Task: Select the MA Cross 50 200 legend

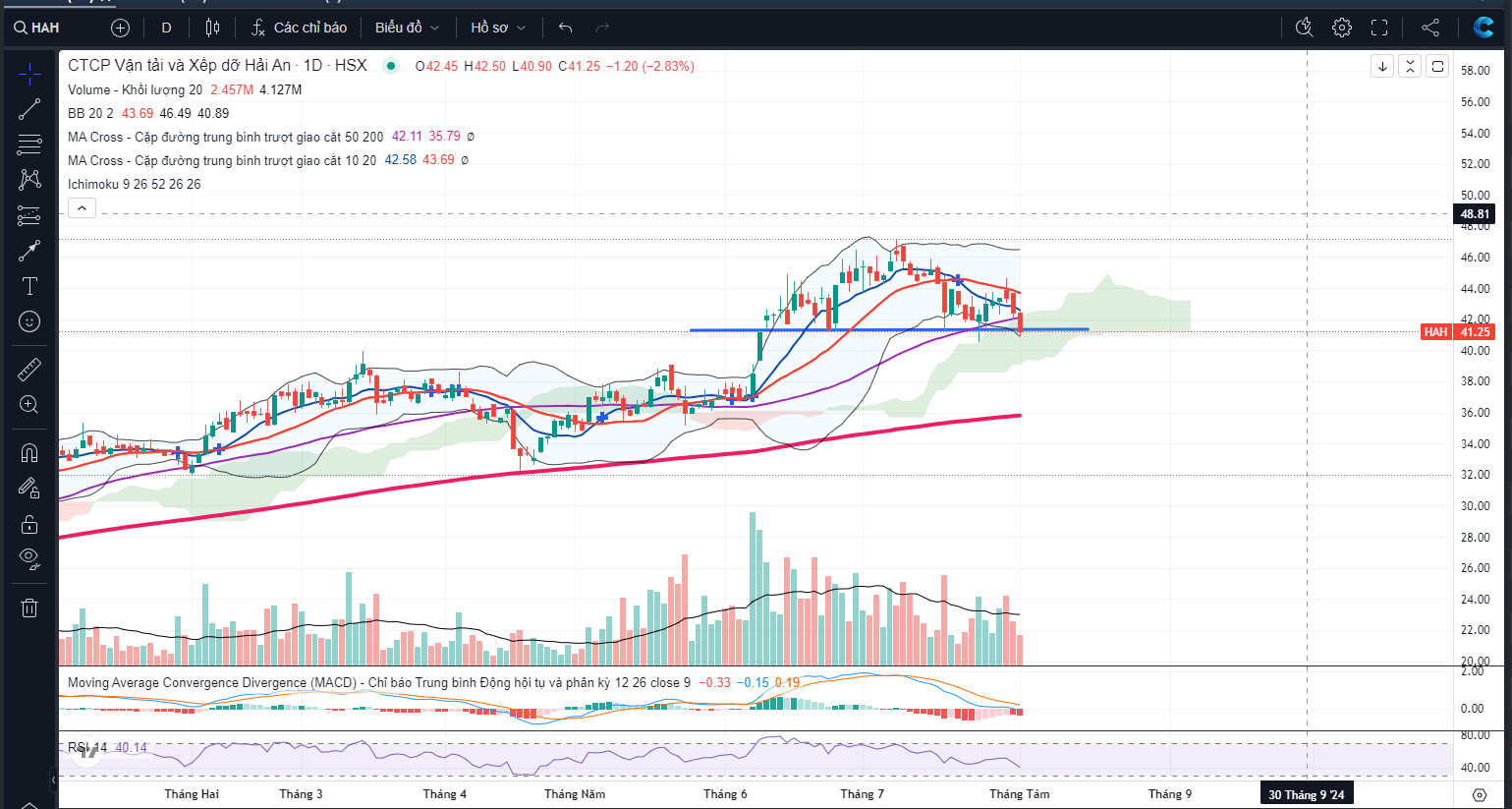Action: click(225, 137)
